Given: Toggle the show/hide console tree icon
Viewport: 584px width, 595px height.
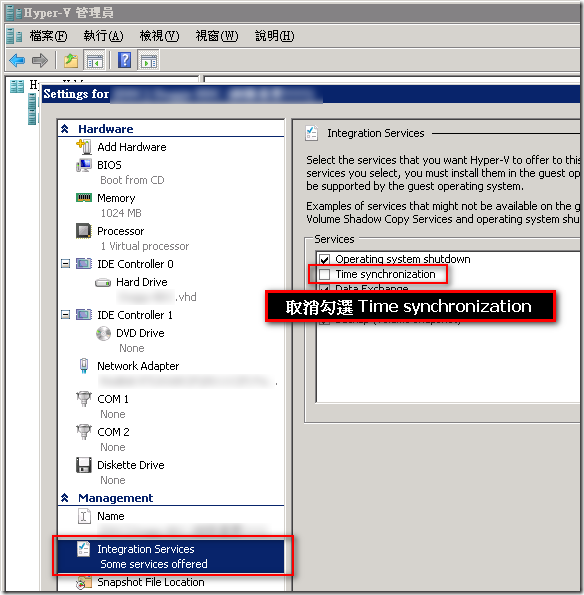Looking at the screenshot, I should [94, 60].
